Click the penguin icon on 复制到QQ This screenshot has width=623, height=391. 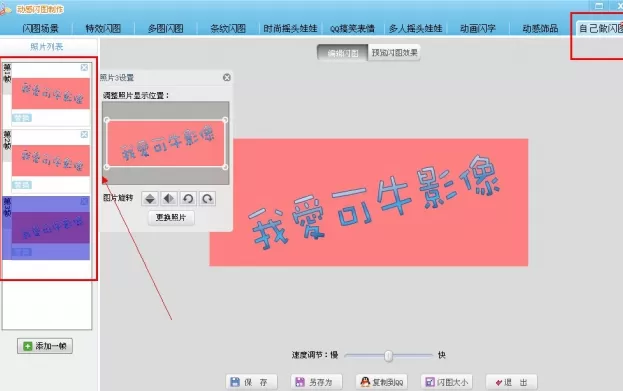coord(365,382)
